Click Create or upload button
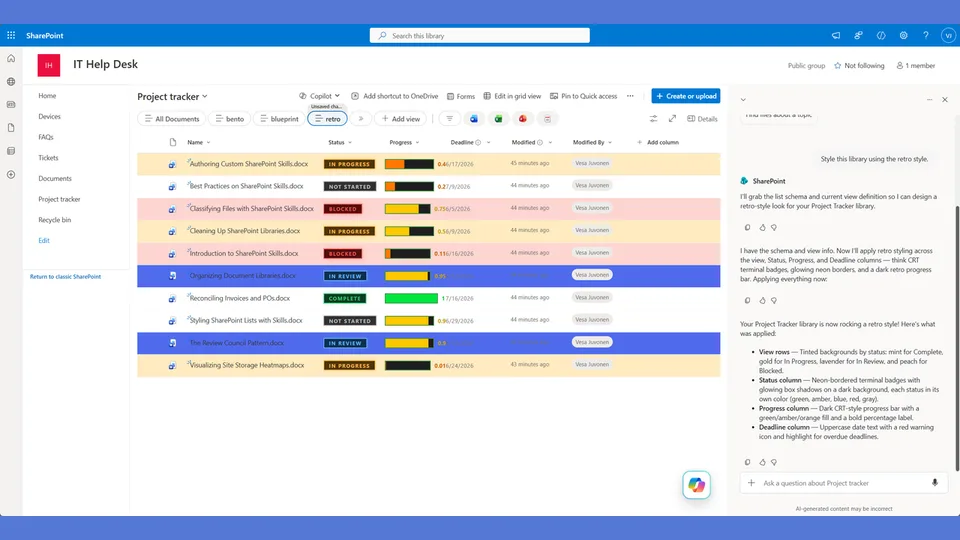This screenshot has width=960, height=540. click(686, 96)
